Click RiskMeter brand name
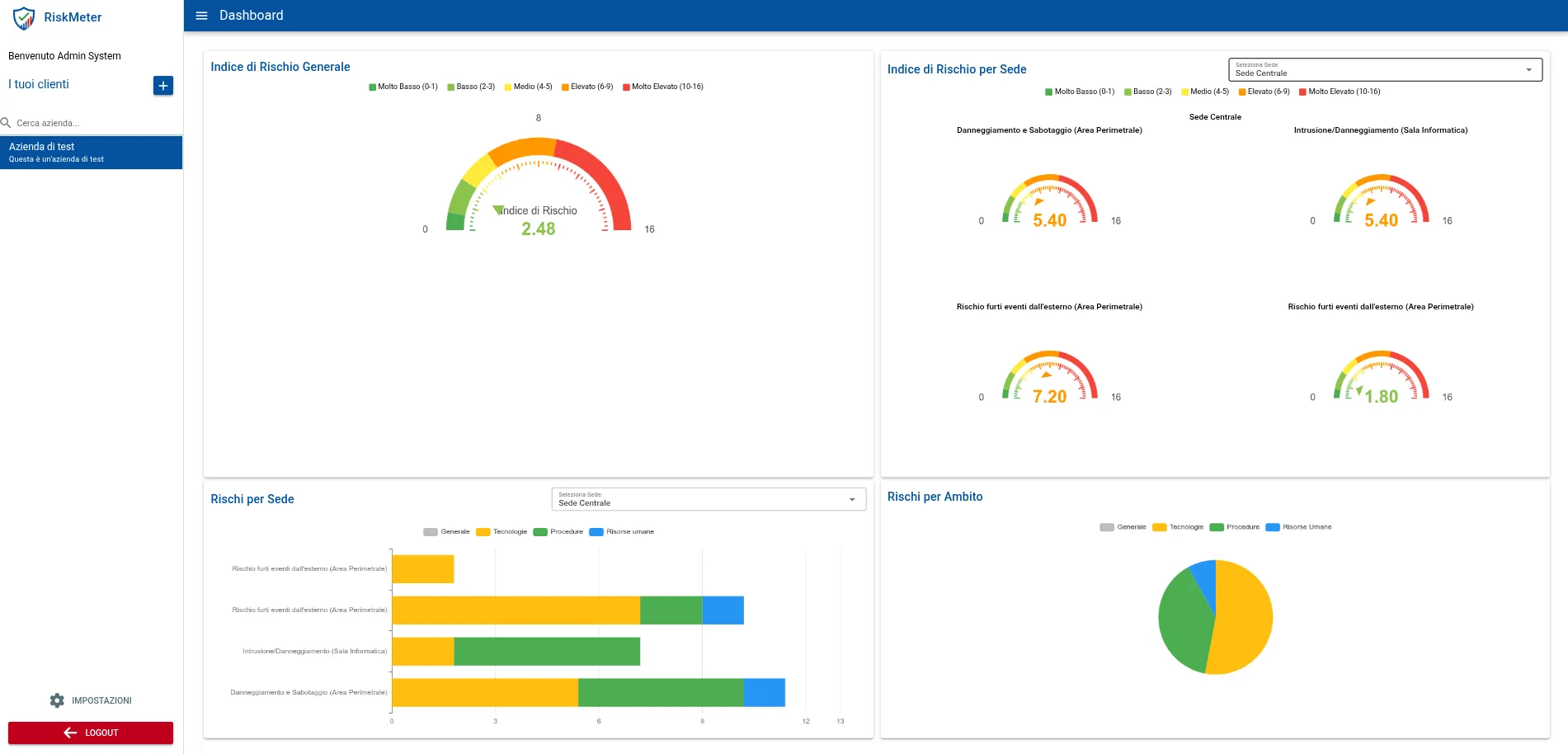1568x754 pixels. coord(73,17)
